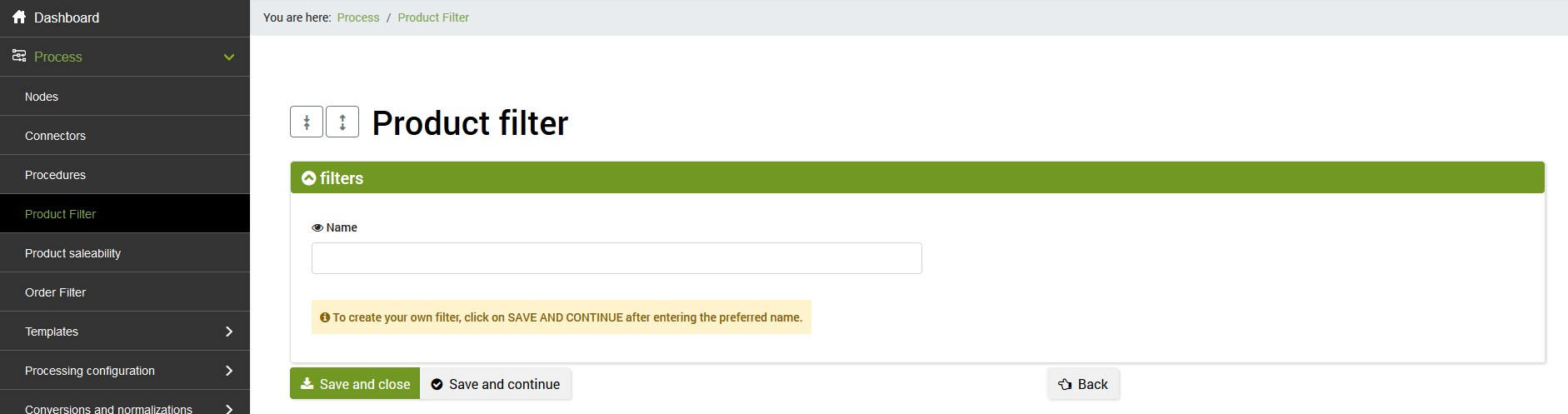Collapse the Process menu chevron
The image size is (1568, 414).
(229, 57)
